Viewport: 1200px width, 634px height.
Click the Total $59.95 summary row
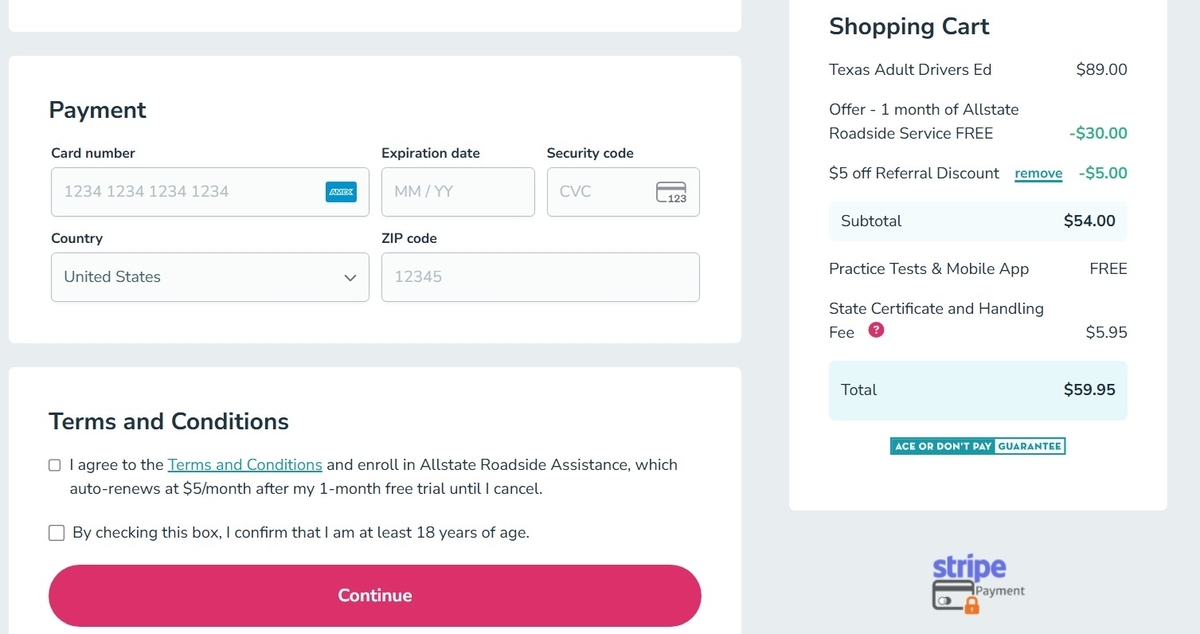978,390
